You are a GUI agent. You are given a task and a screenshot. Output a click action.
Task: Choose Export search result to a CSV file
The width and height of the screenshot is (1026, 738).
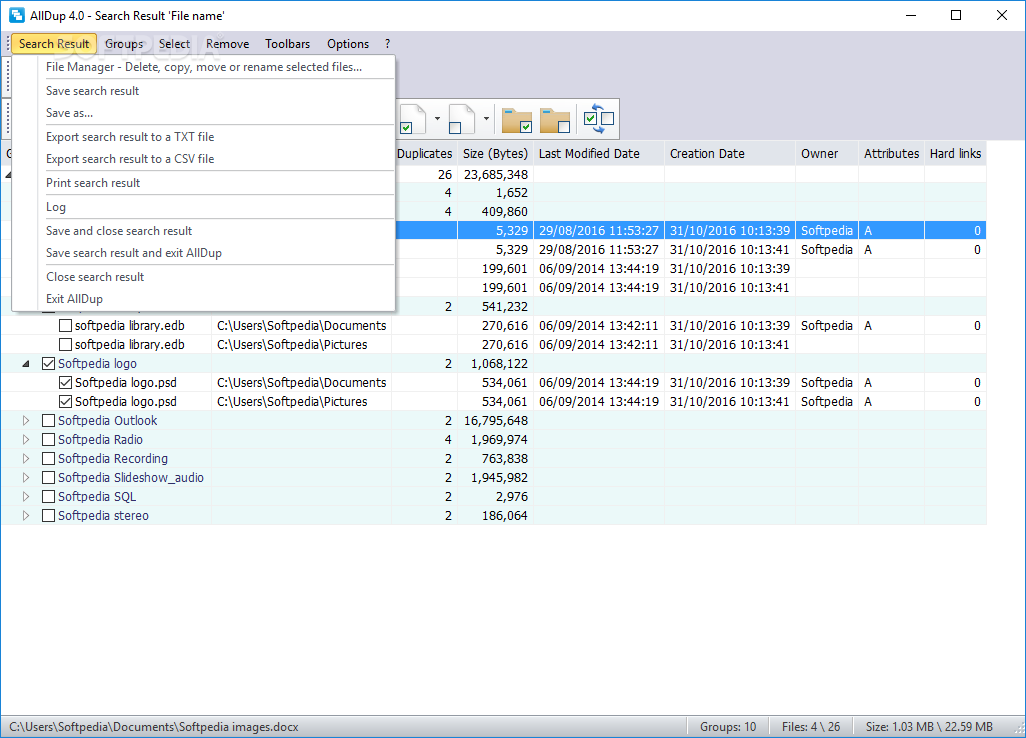coord(203,159)
